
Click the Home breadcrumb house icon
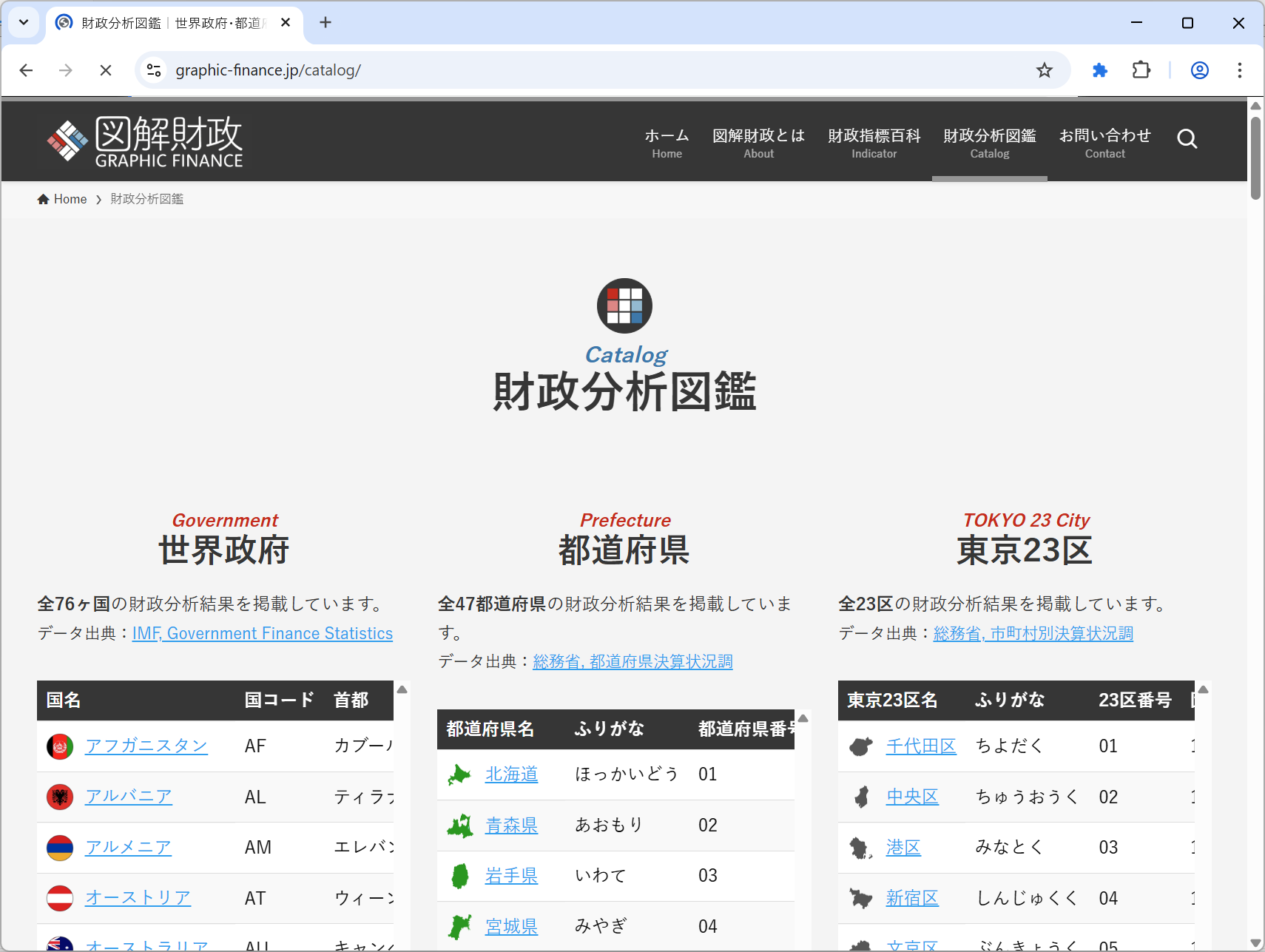point(43,198)
